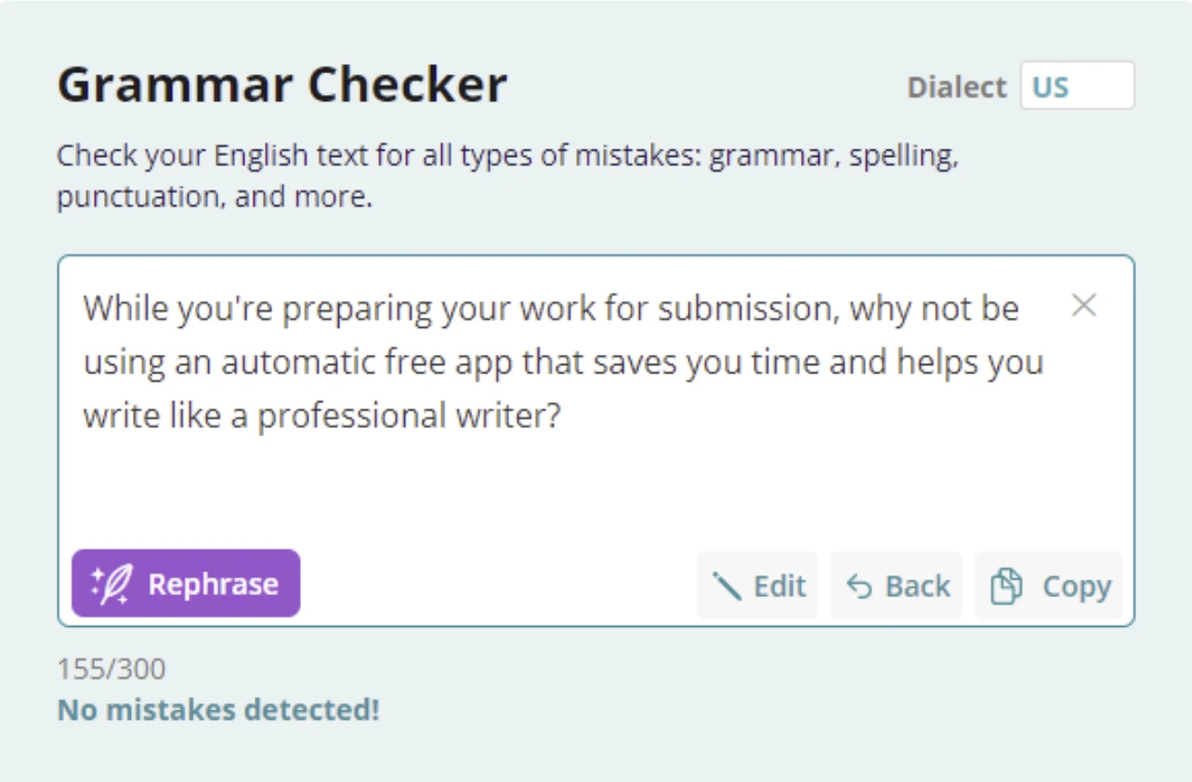Click the Edit button text
This screenshot has width=1192, height=782.
point(779,586)
